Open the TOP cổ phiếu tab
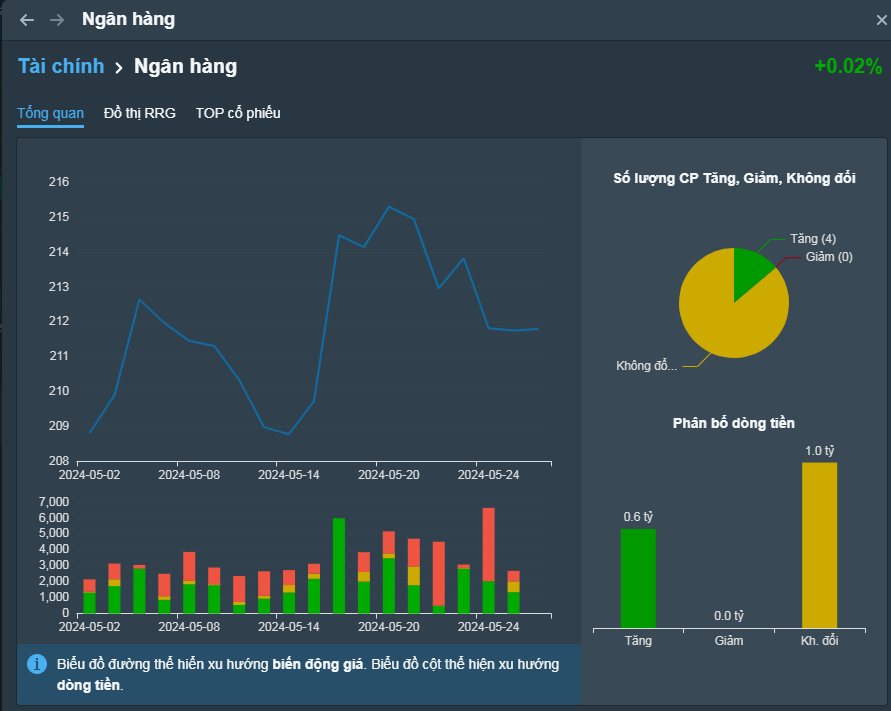Image resolution: width=891 pixels, height=711 pixels. 238,113
